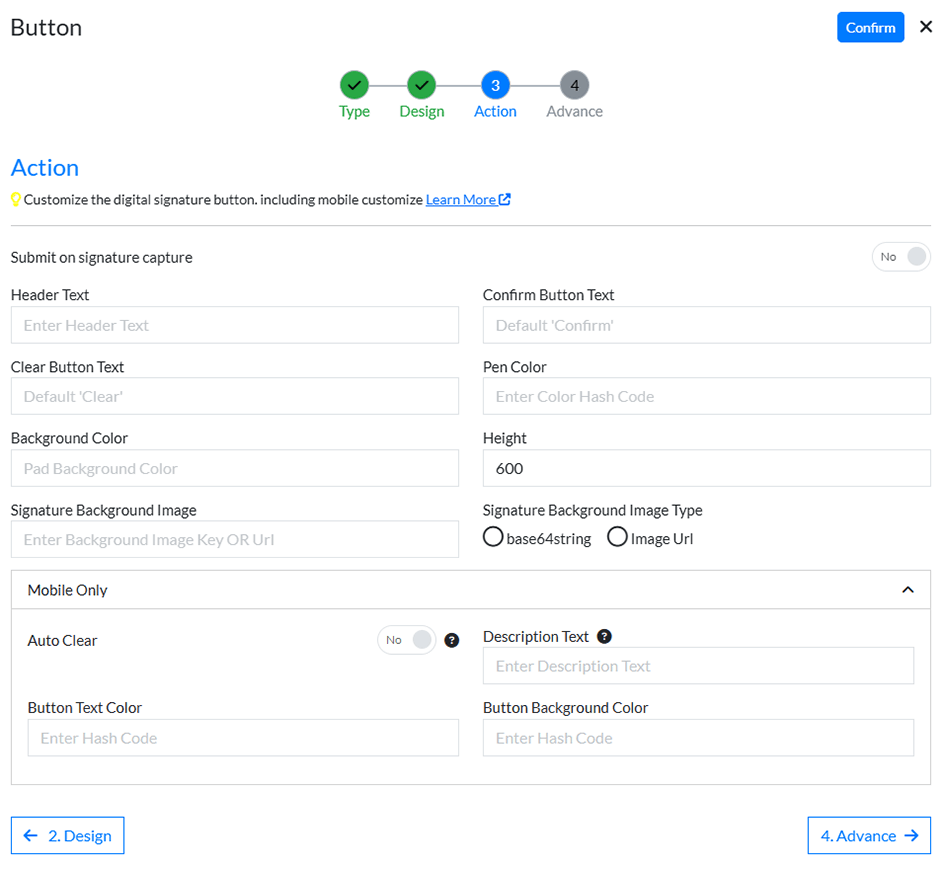This screenshot has height=869, width=942.
Task: Select the Image Url radio button
Action: [x=617, y=537]
